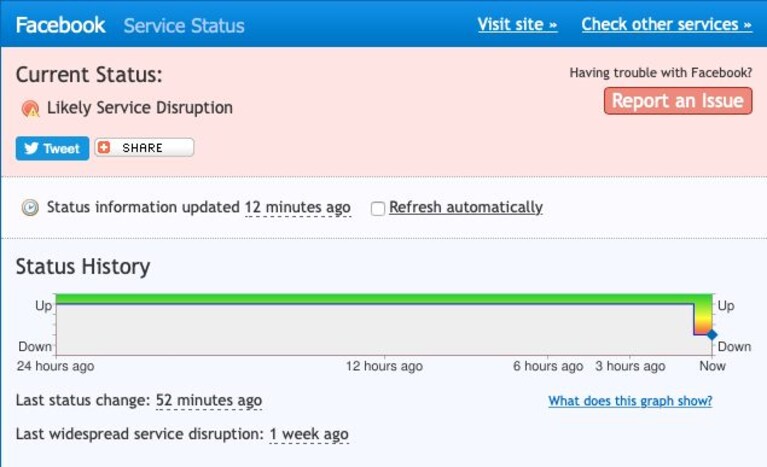The height and width of the screenshot is (467, 767).
Task: Click the Service Status header text
Action: 184,25
